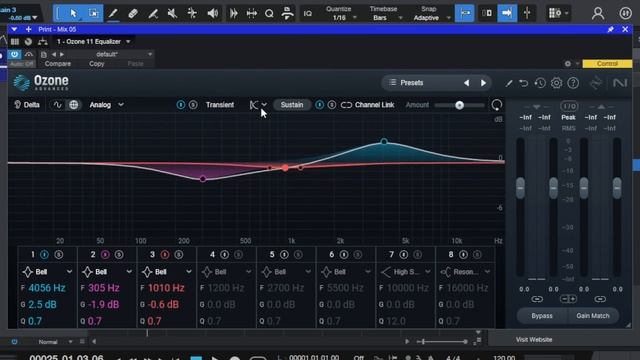Viewport: 640px width, 360px height.
Task: Toggle Channel Link
Action: pos(368,105)
